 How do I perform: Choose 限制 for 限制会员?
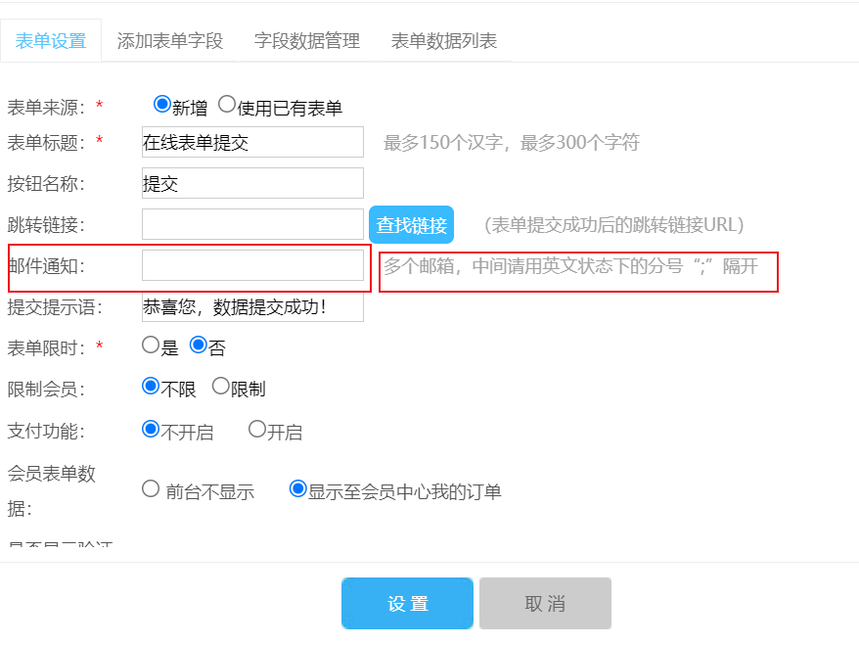[x=221, y=386]
